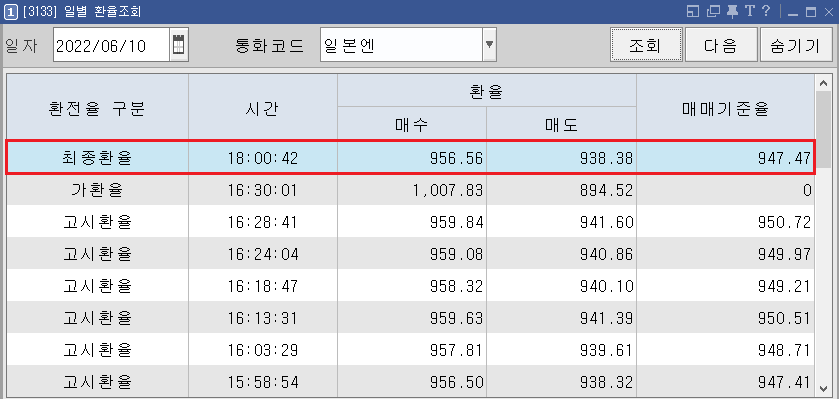Click the scrollbar up arrow
This screenshot has height=399, width=839.
click(x=823, y=83)
